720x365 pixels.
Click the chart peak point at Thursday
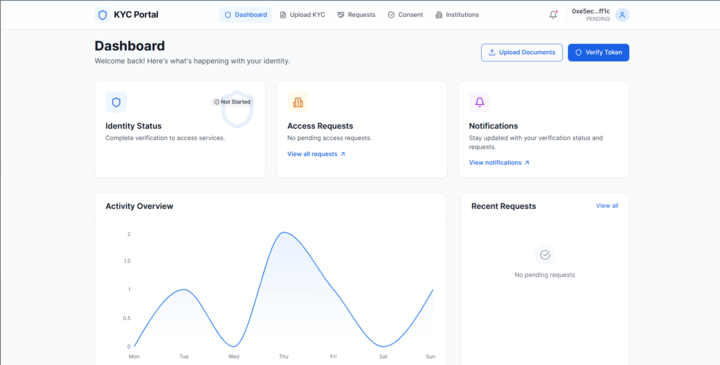284,232
